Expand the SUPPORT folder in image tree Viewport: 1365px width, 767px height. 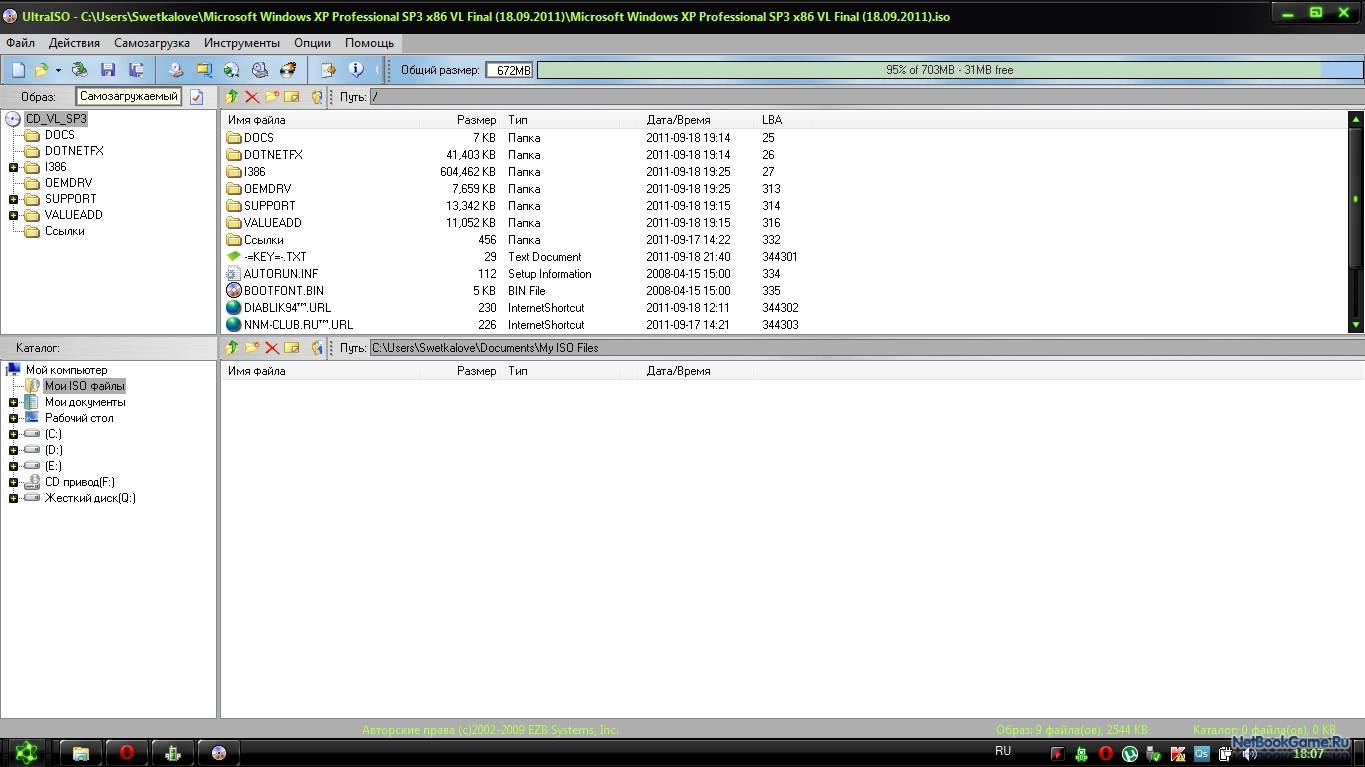coord(14,199)
